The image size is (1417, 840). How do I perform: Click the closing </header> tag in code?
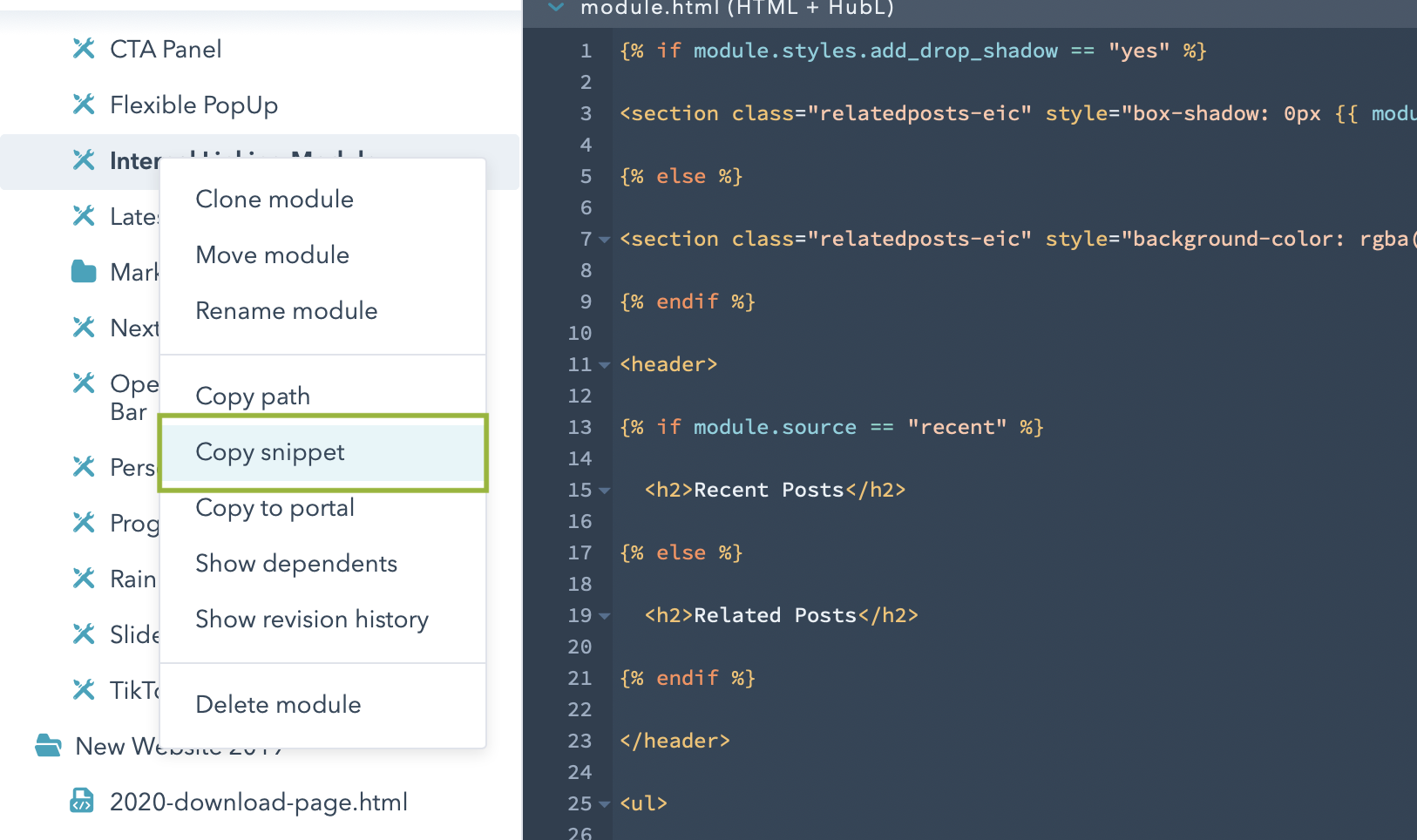point(675,742)
